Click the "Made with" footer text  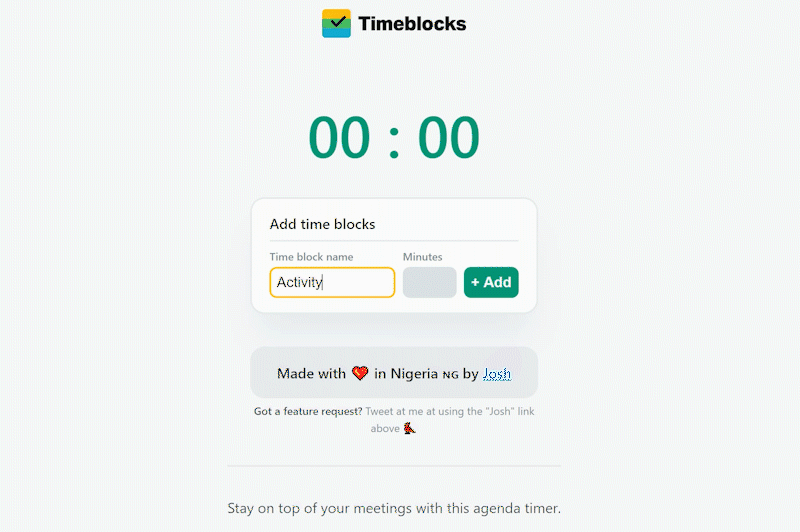311,374
